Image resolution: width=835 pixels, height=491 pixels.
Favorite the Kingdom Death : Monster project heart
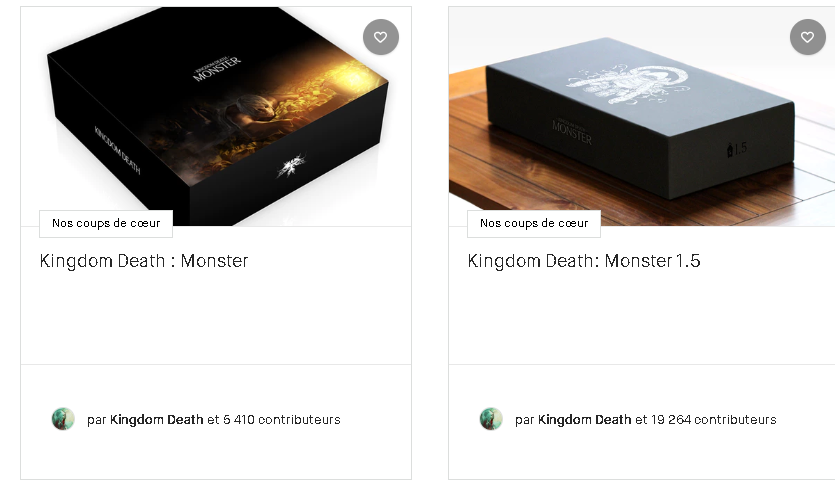381,37
